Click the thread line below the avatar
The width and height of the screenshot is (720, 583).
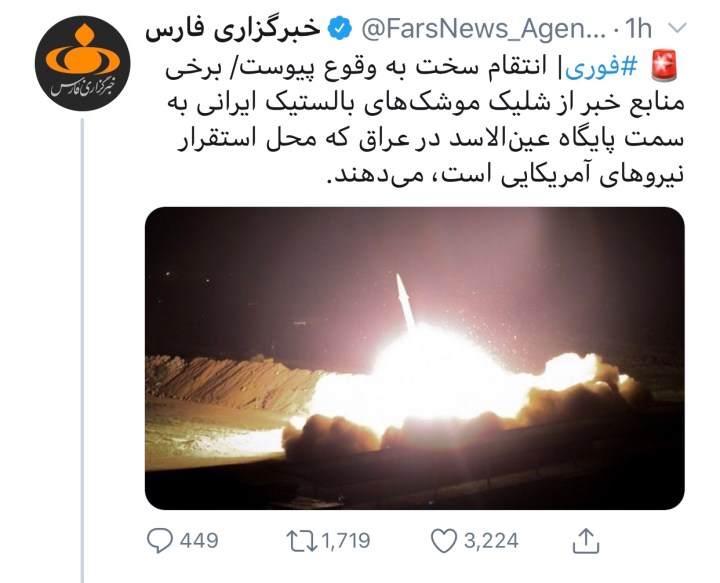click(x=83, y=350)
